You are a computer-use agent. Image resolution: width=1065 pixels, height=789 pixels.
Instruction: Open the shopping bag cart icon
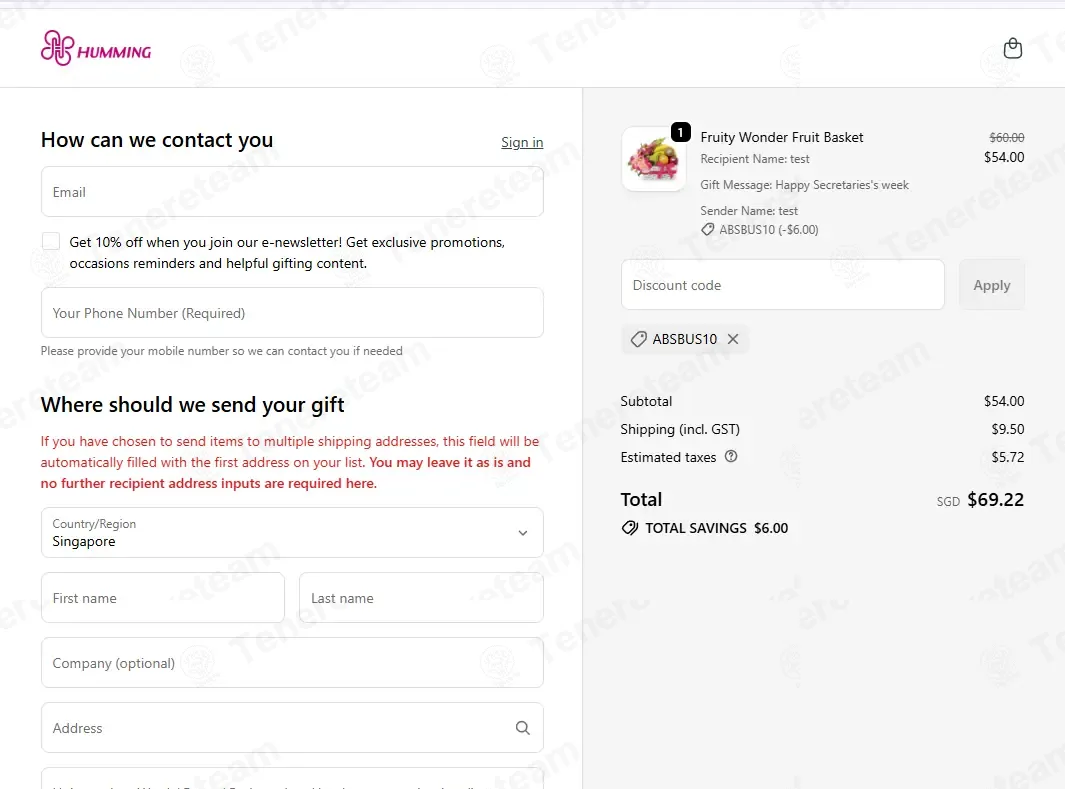pos(1013,48)
